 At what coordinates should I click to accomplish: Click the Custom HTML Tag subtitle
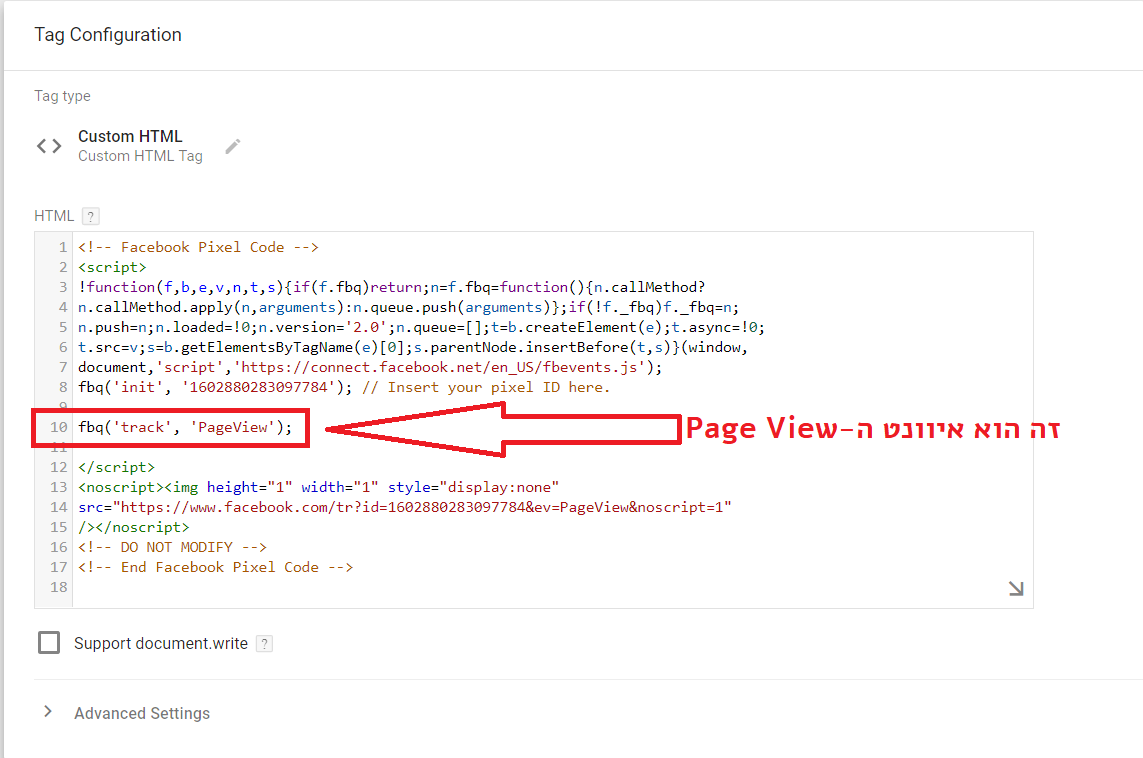pyautogui.click(x=141, y=156)
